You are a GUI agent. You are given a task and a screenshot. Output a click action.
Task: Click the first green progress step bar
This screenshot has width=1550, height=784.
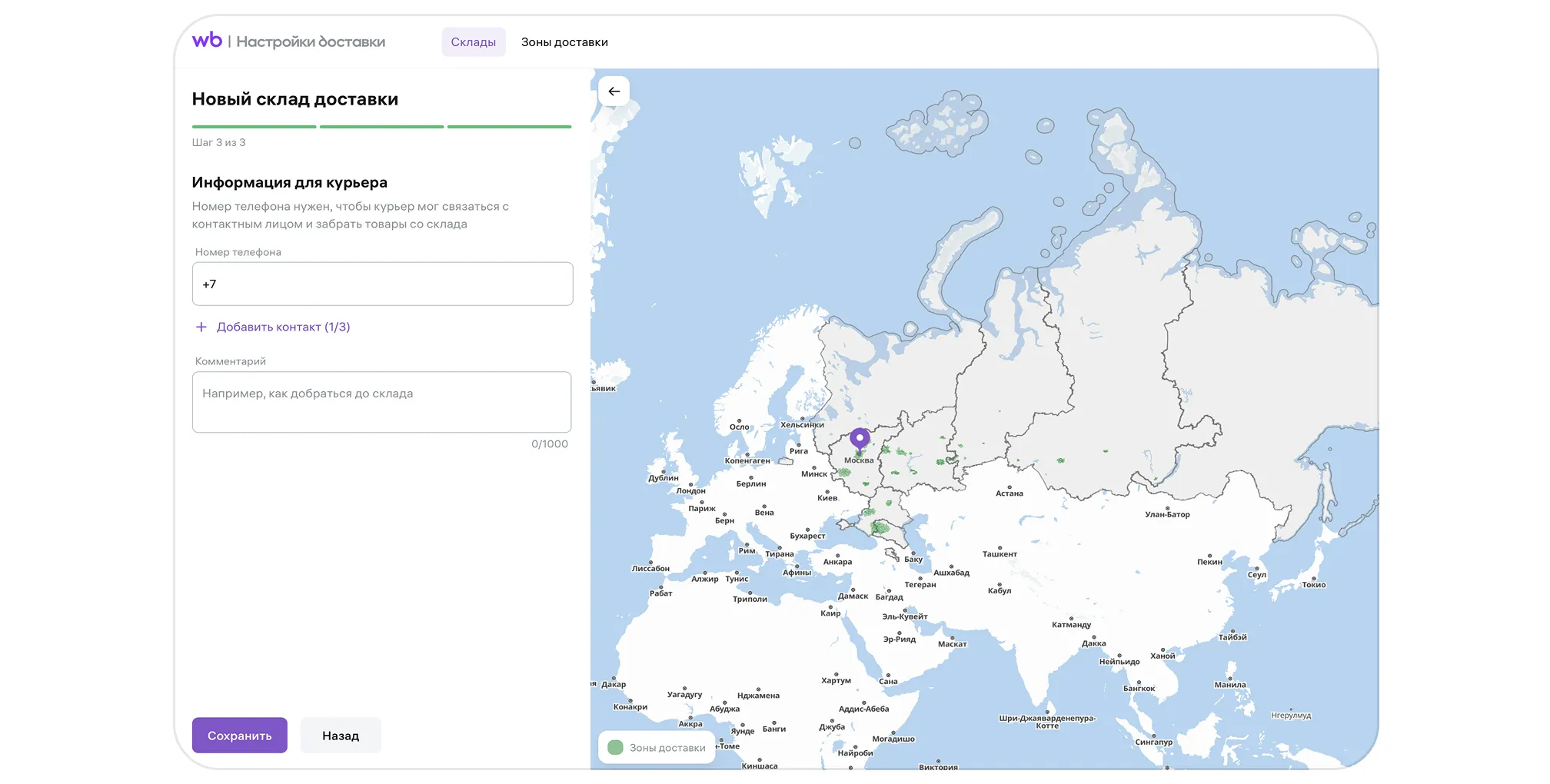(254, 126)
